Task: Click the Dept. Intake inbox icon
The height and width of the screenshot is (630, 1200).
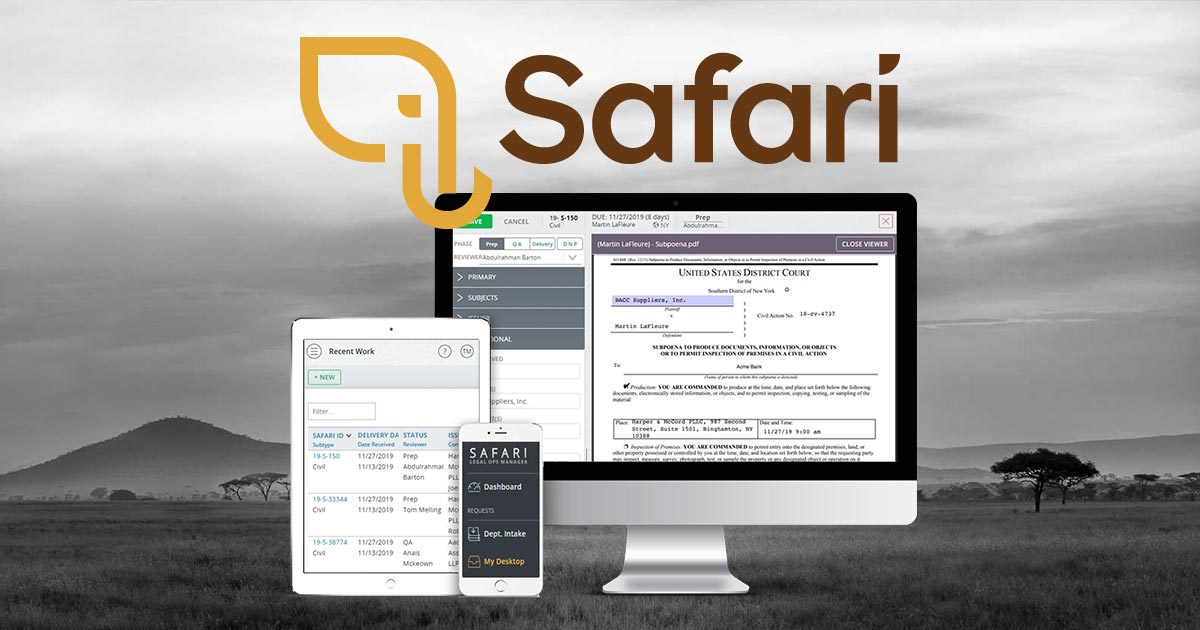Action: pos(473,534)
